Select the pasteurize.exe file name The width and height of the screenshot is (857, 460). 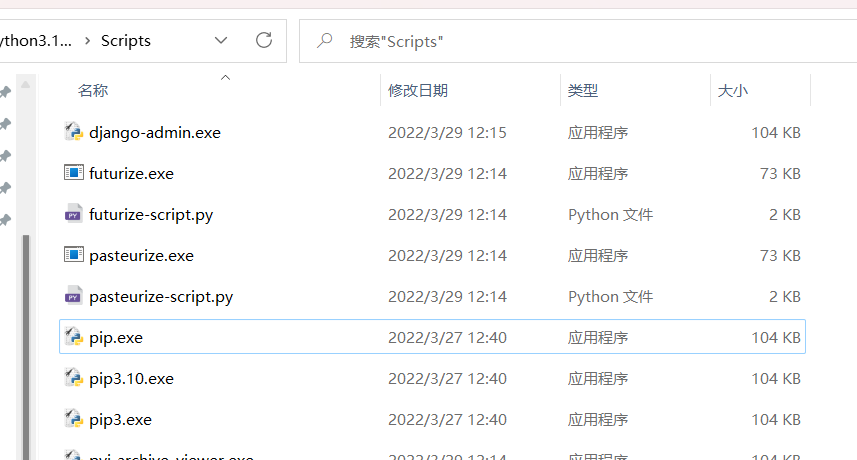pyautogui.click(x=142, y=256)
